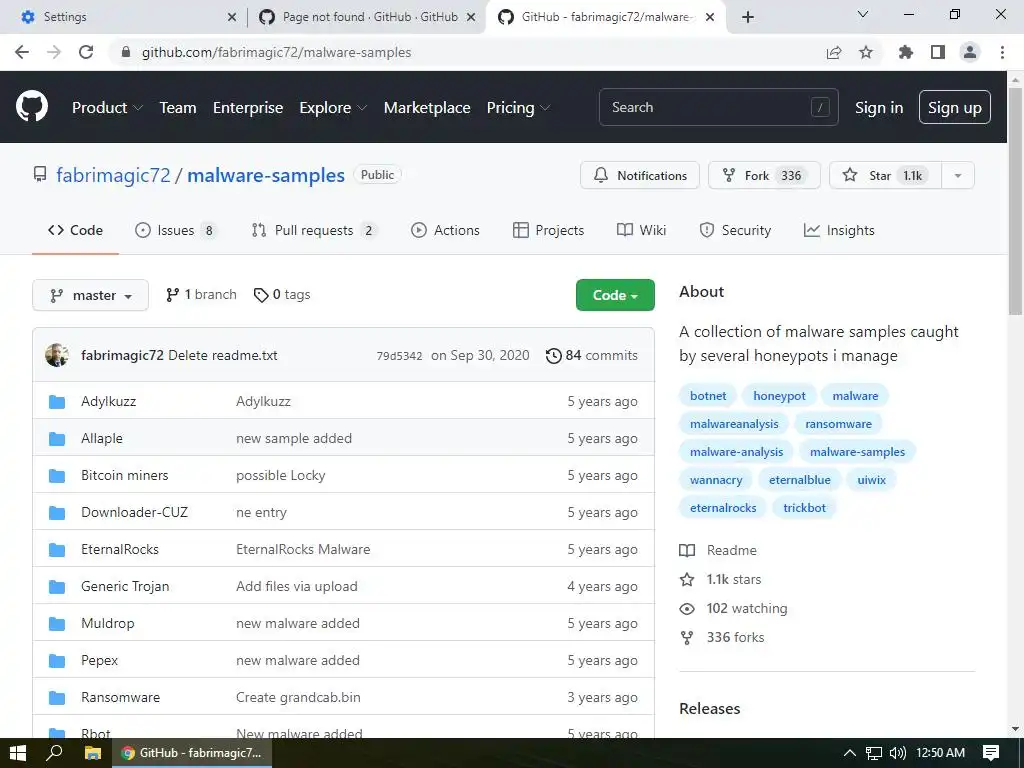Viewport: 1024px width, 768px height.
Task: View the 1.1k stars stargazers list
Action: tap(720, 579)
